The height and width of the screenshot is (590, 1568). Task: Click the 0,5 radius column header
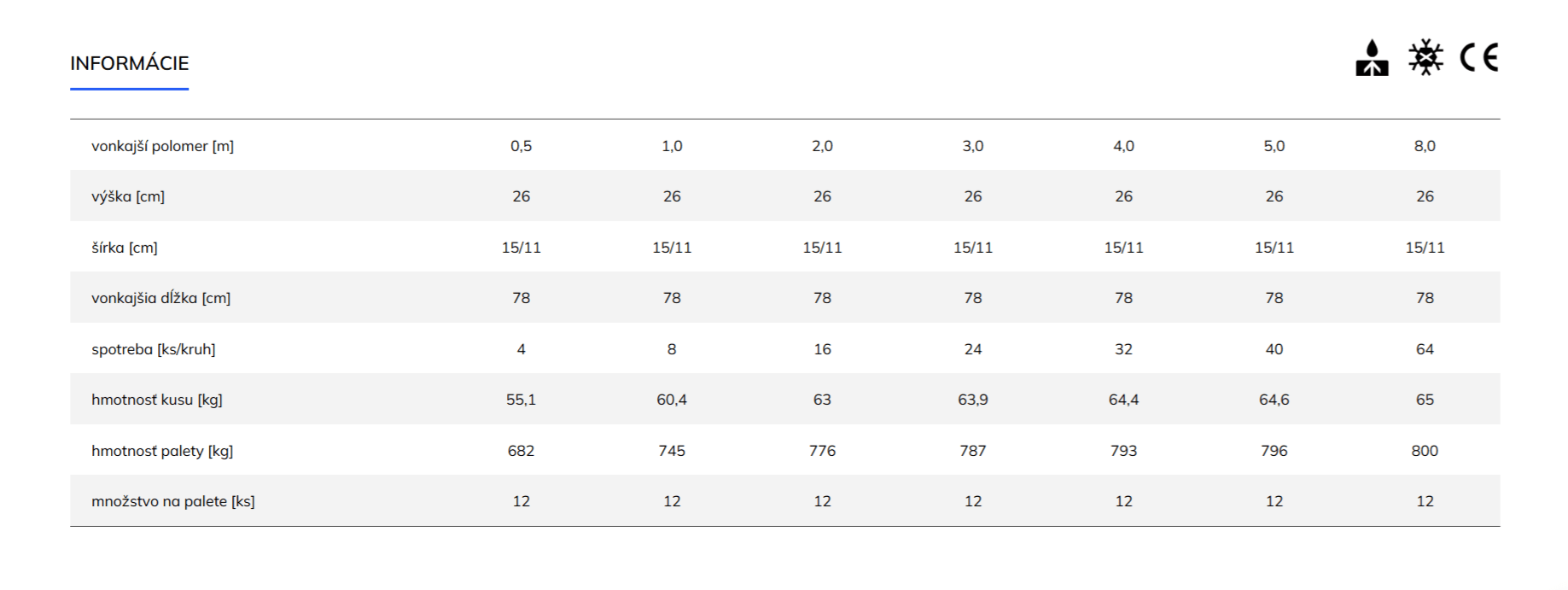pyautogui.click(x=522, y=146)
